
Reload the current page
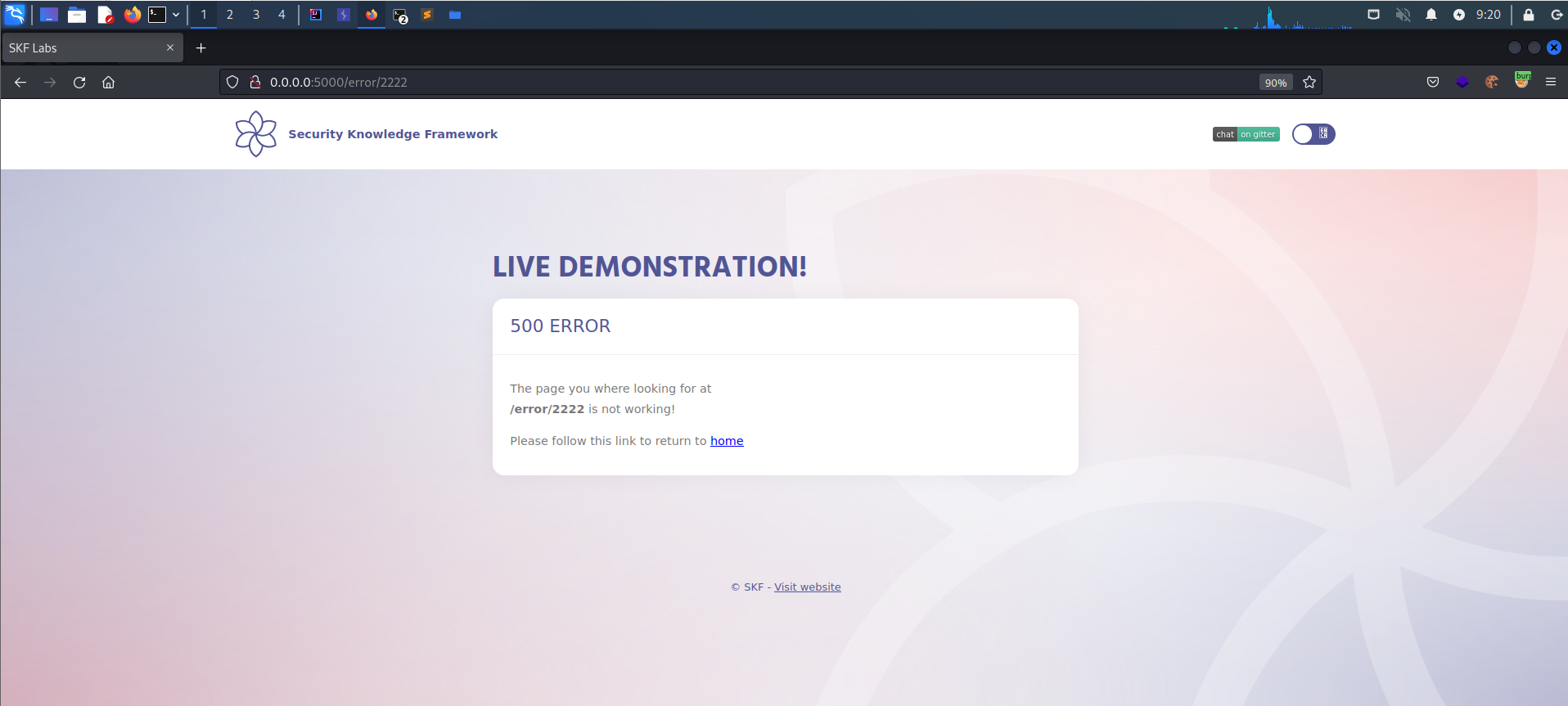pos(79,83)
